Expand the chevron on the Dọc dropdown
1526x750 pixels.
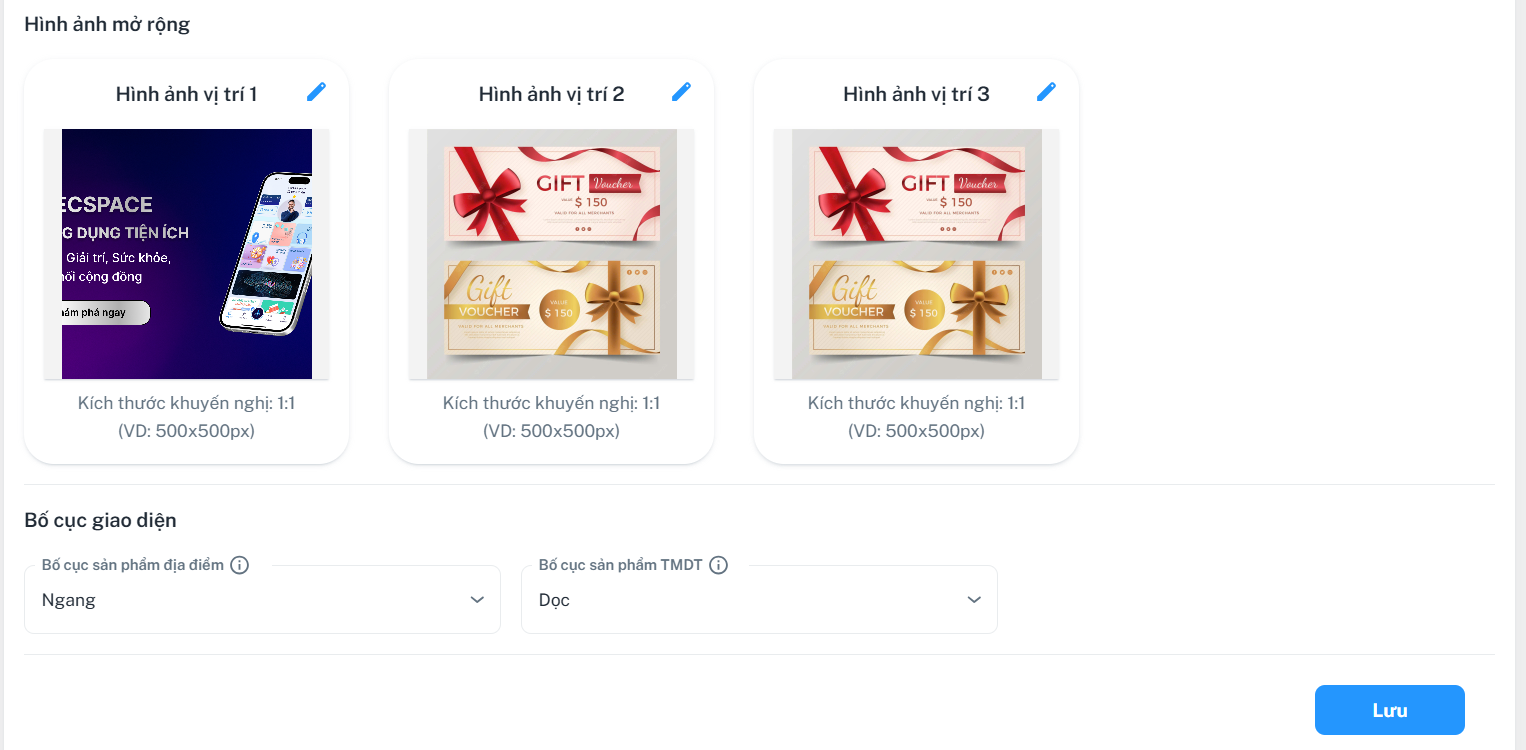click(974, 600)
